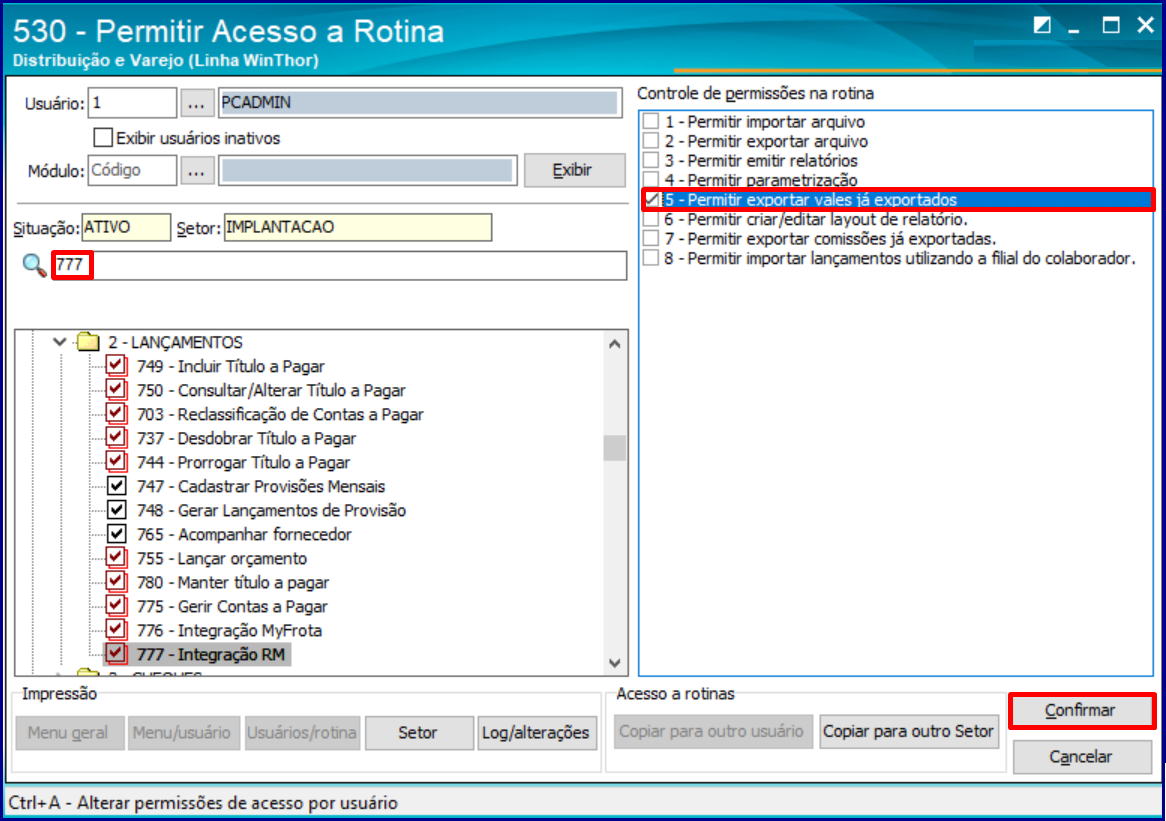Click the Módulo Código field
Viewport: 1166px width, 821px height.
tap(132, 170)
